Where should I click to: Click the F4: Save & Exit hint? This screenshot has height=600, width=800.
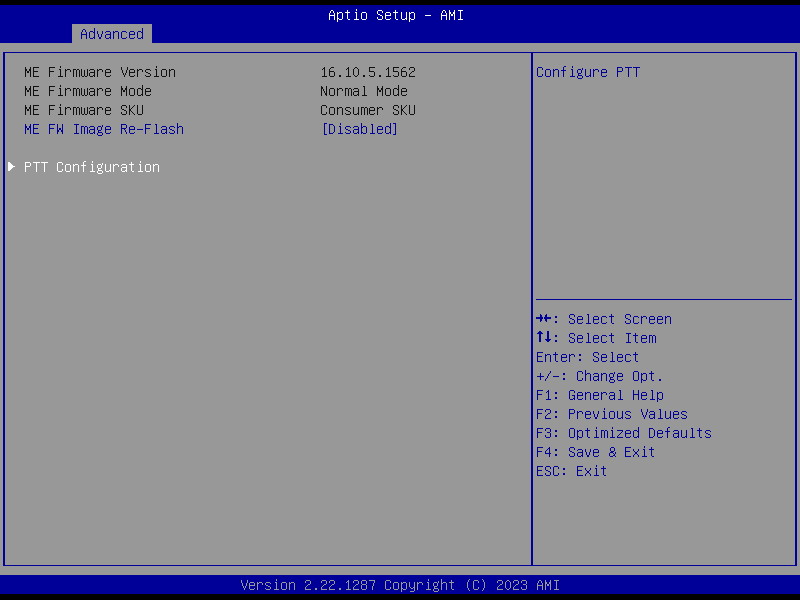tap(595, 452)
